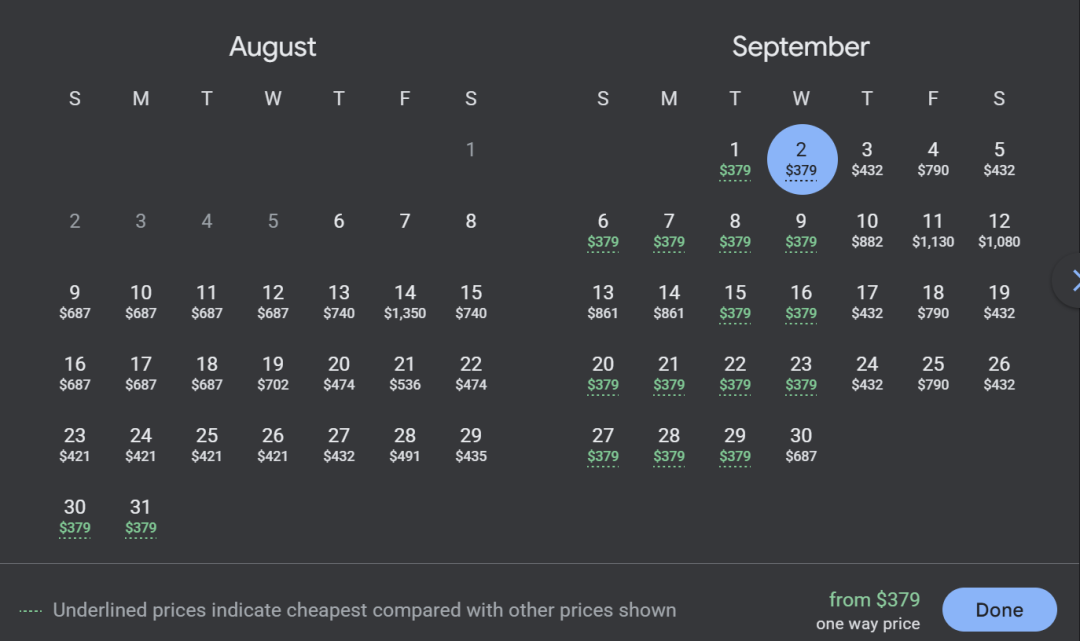
Task: Select August 19 priced at $702
Action: tap(273, 374)
